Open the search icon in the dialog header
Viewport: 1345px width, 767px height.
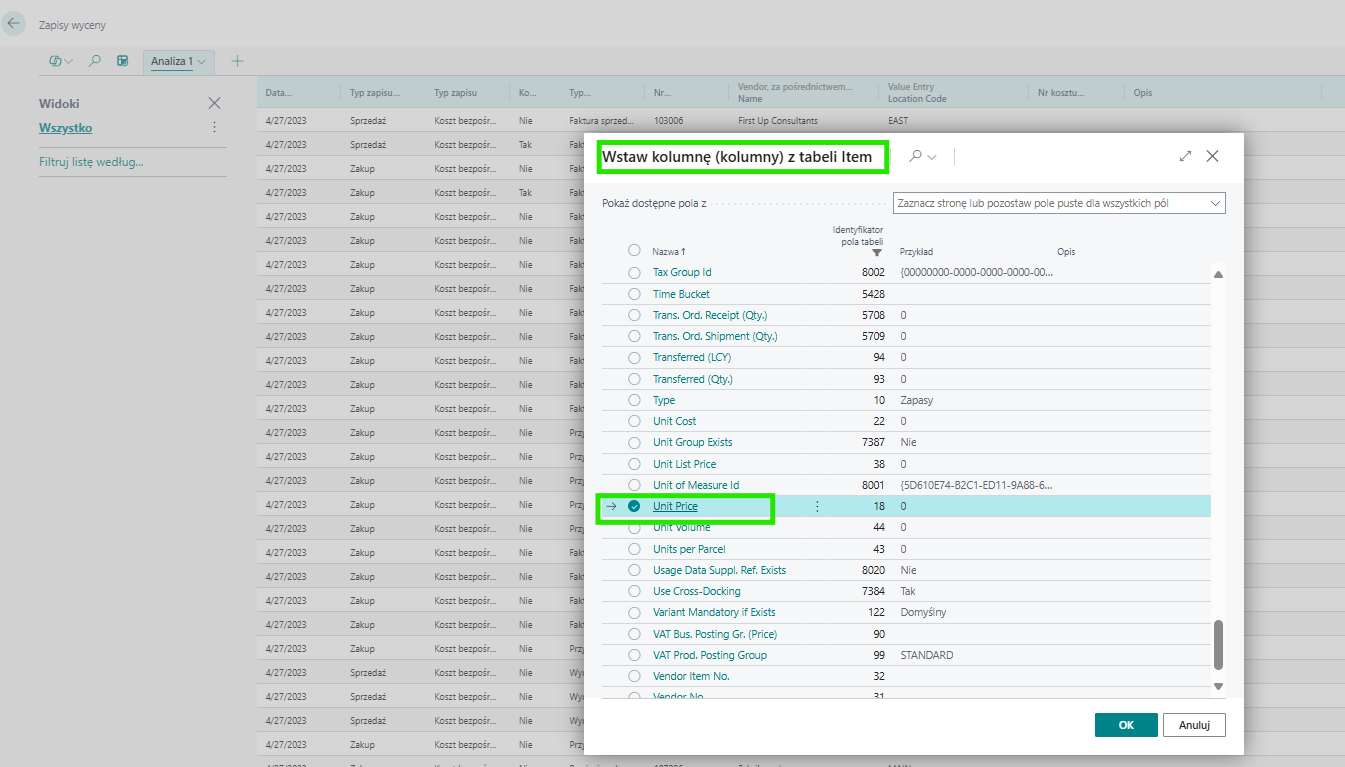(x=915, y=156)
